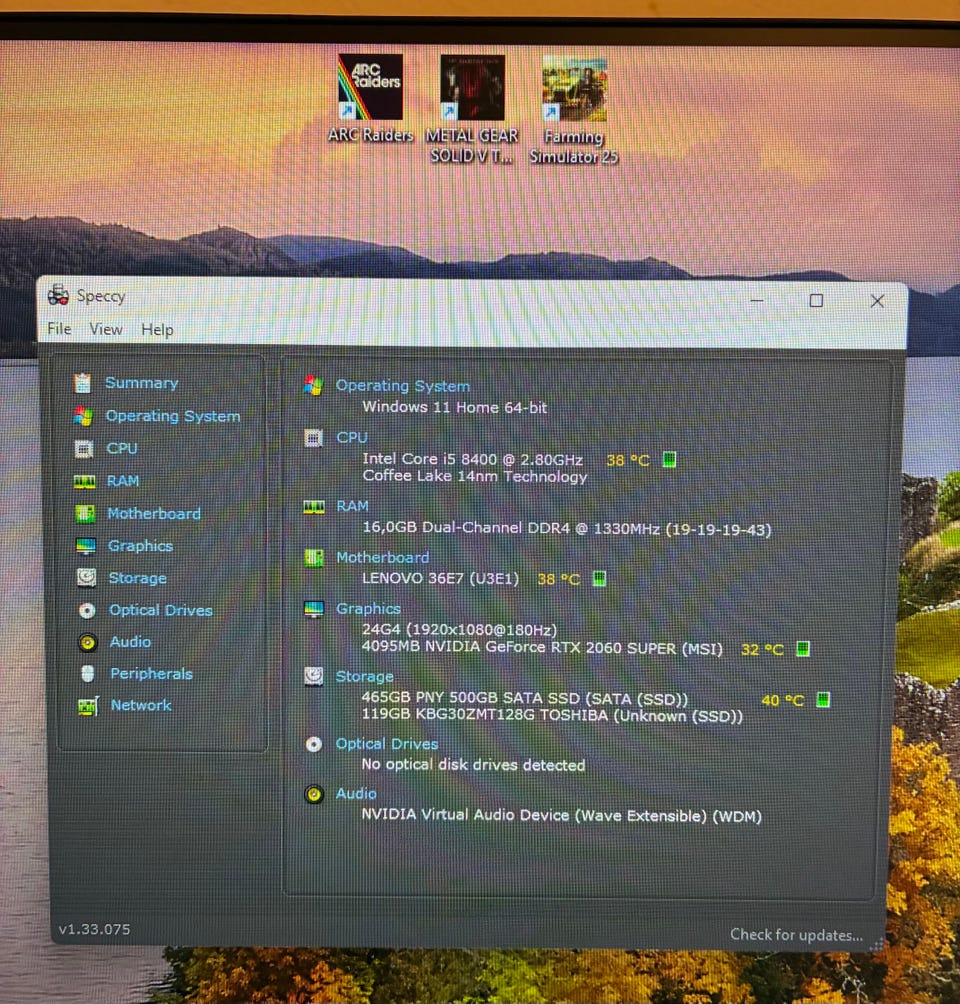Viewport: 960px width, 1004px height.
Task: Open the Audio heading link in summary
Action: click(356, 794)
